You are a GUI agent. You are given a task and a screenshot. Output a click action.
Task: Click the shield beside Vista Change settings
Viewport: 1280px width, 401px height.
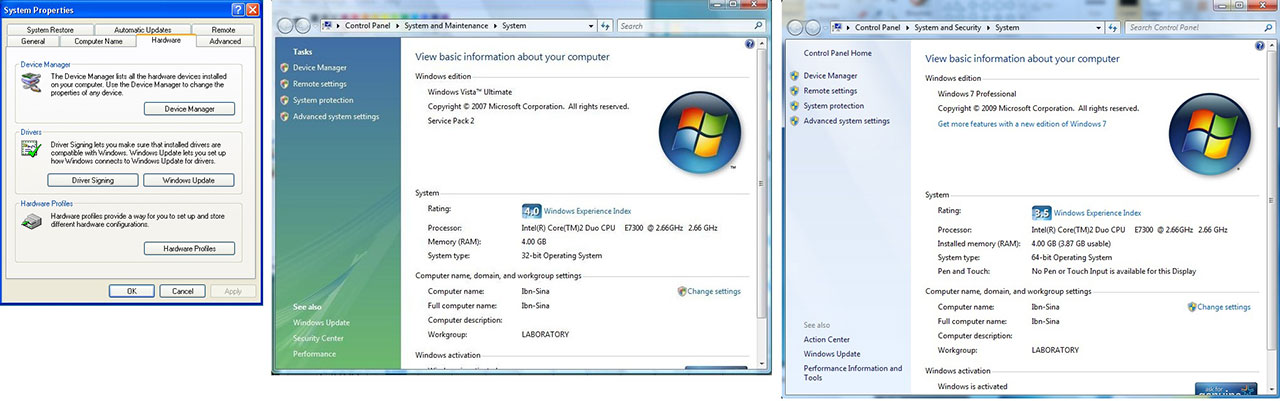pyautogui.click(x=682, y=291)
